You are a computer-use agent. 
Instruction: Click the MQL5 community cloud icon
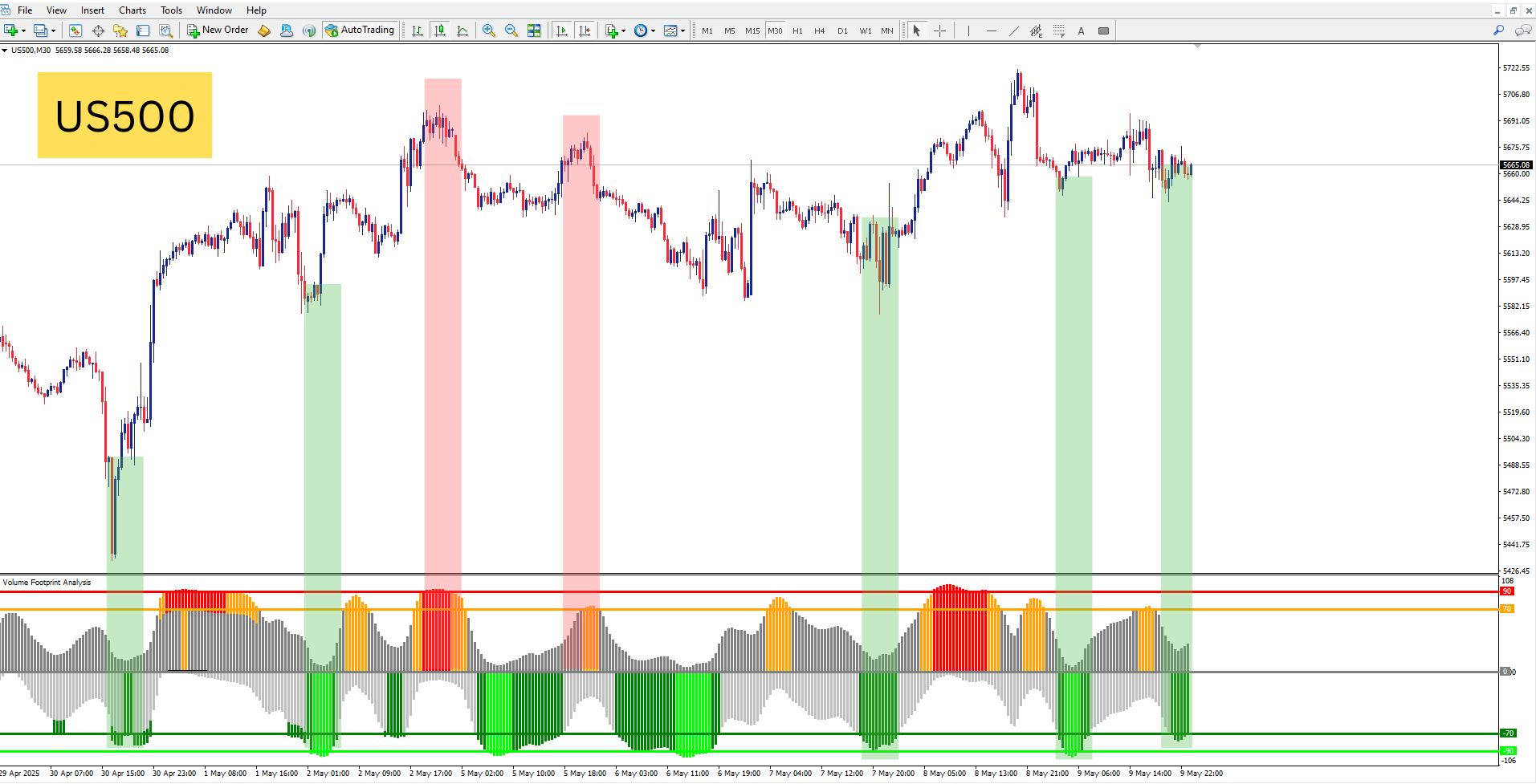(x=287, y=30)
